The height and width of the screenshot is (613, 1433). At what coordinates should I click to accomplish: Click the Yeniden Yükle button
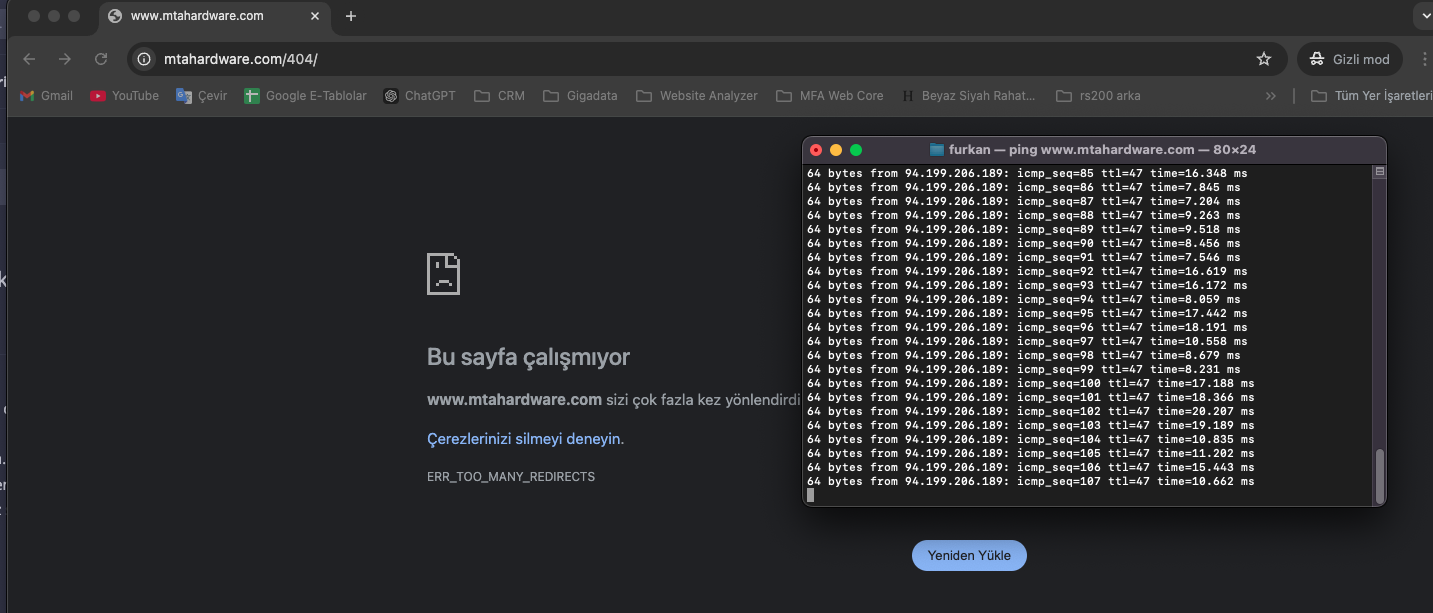(969, 555)
